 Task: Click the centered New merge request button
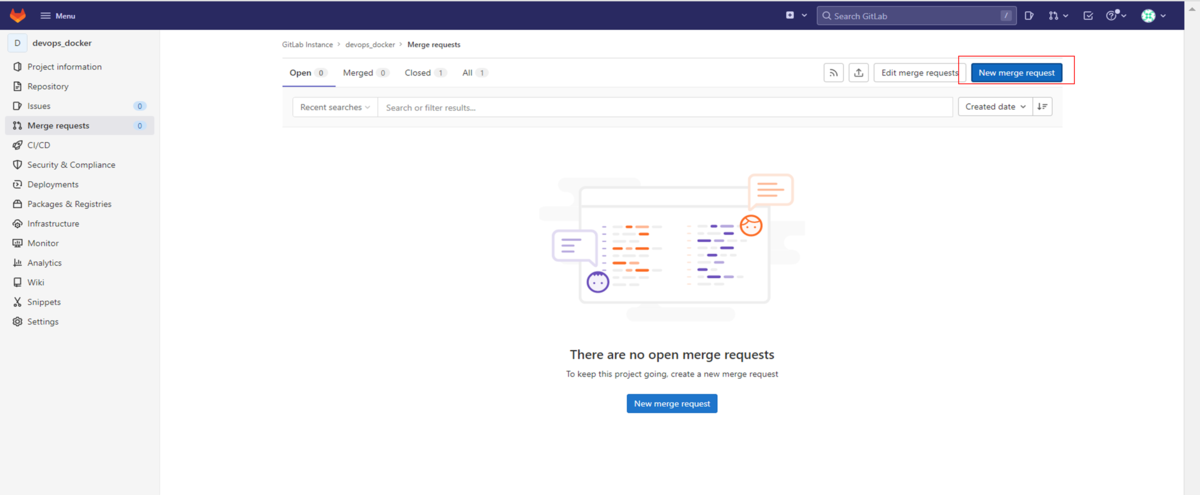pyautogui.click(x=672, y=403)
